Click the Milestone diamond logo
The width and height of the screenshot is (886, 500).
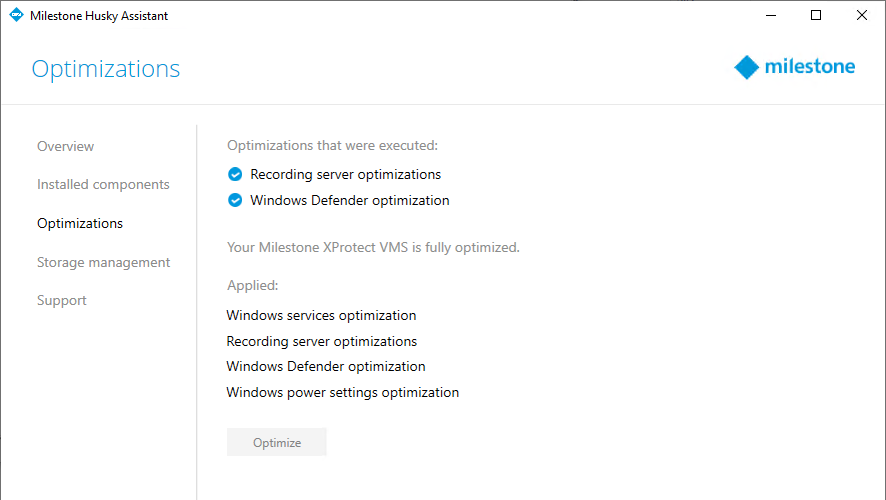pyautogui.click(x=747, y=67)
